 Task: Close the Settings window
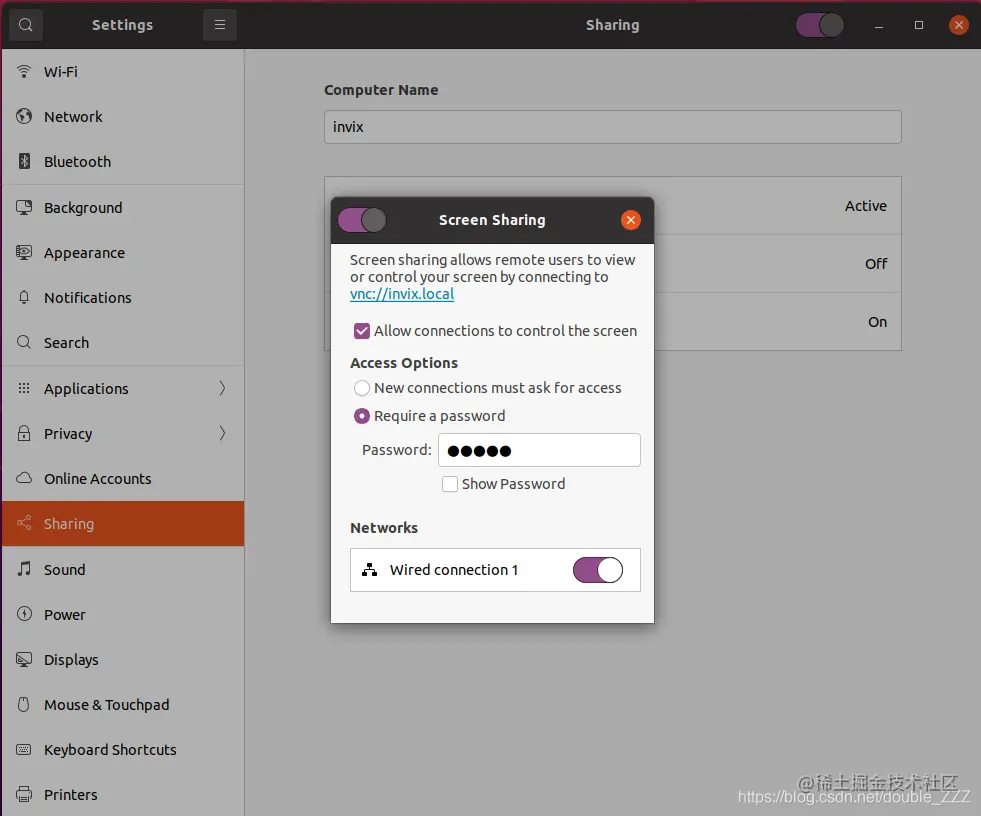pyautogui.click(x=958, y=25)
